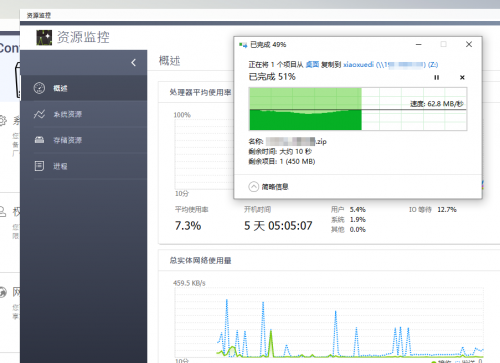Click the 已完成 51% status text
Viewport: 500px width, 363px height.
[272, 77]
